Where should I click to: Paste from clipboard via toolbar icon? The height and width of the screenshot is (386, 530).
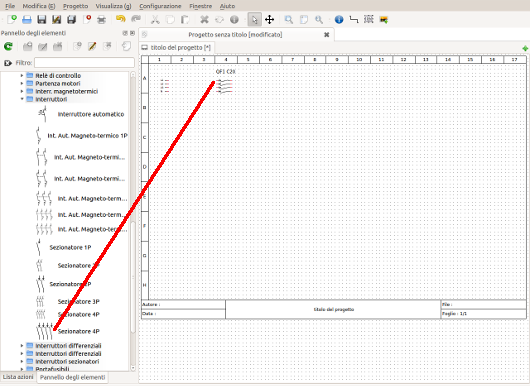[185, 20]
